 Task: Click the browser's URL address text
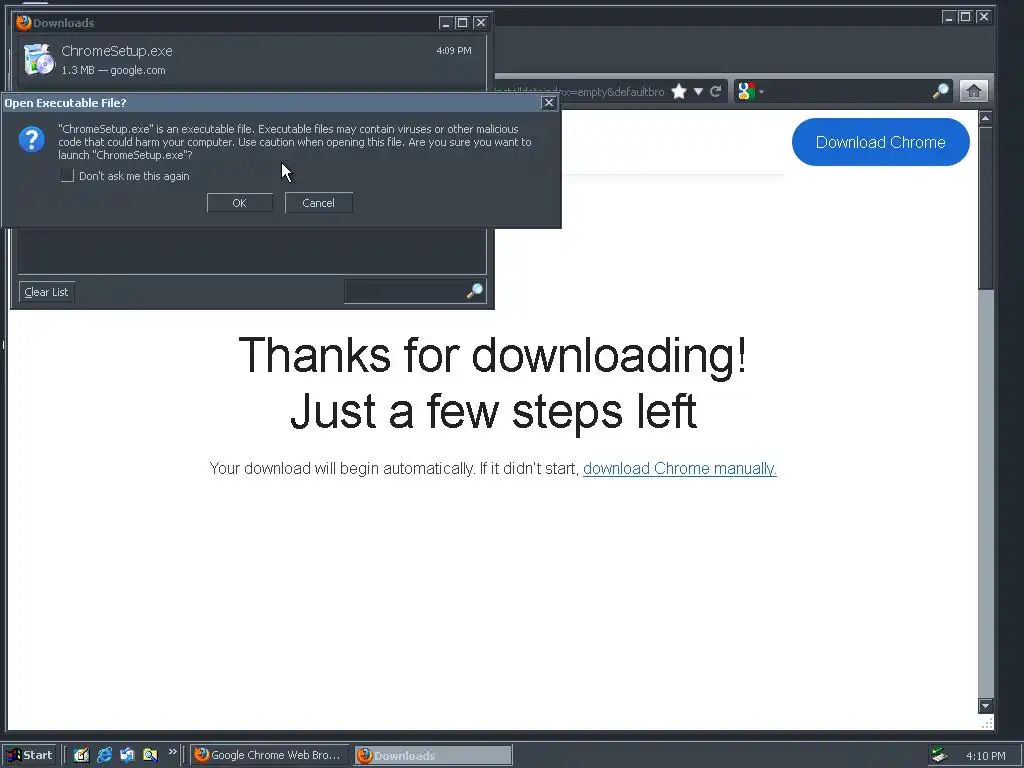tap(579, 92)
